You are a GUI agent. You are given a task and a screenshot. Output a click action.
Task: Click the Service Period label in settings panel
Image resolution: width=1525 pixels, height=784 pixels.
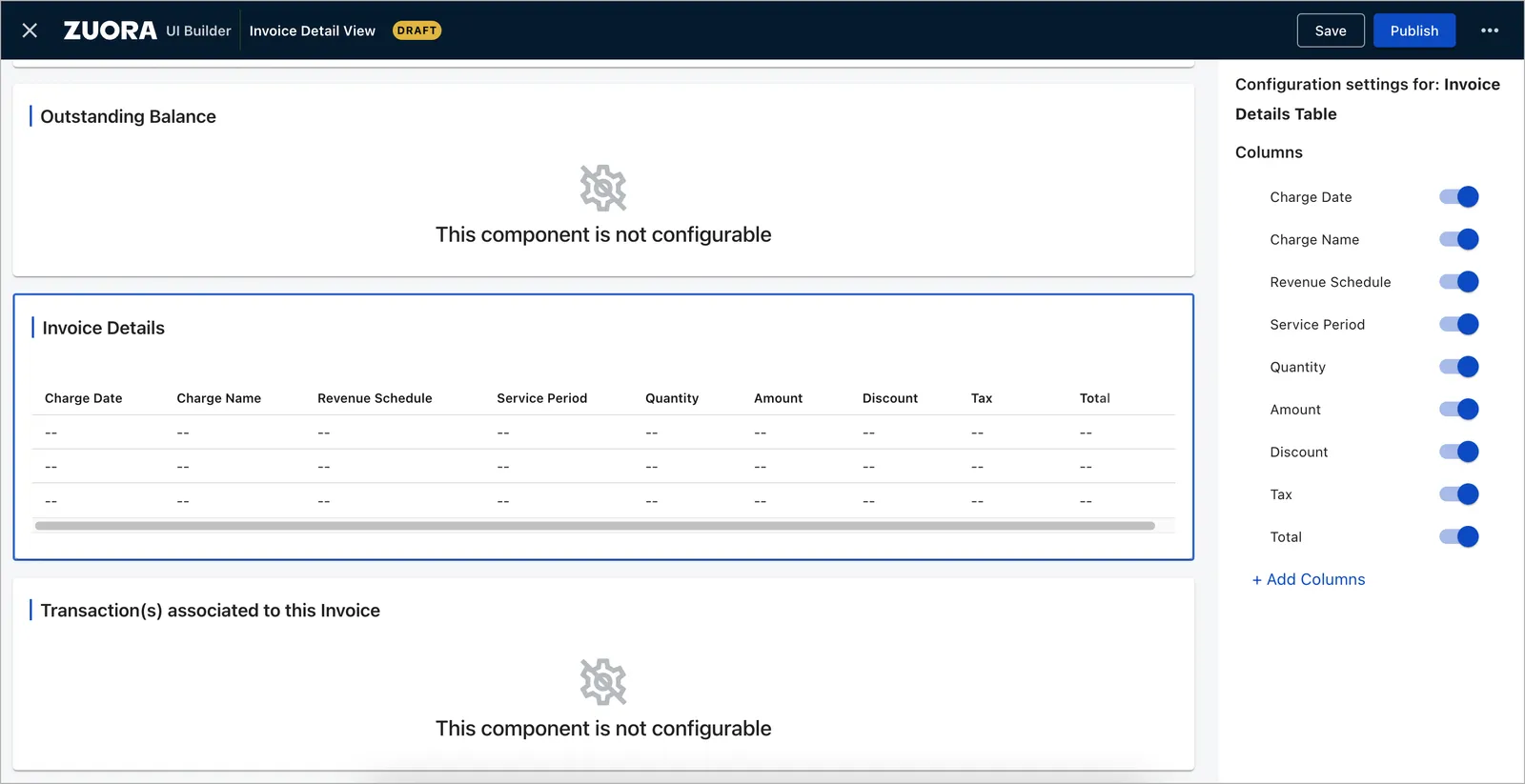coord(1317,324)
